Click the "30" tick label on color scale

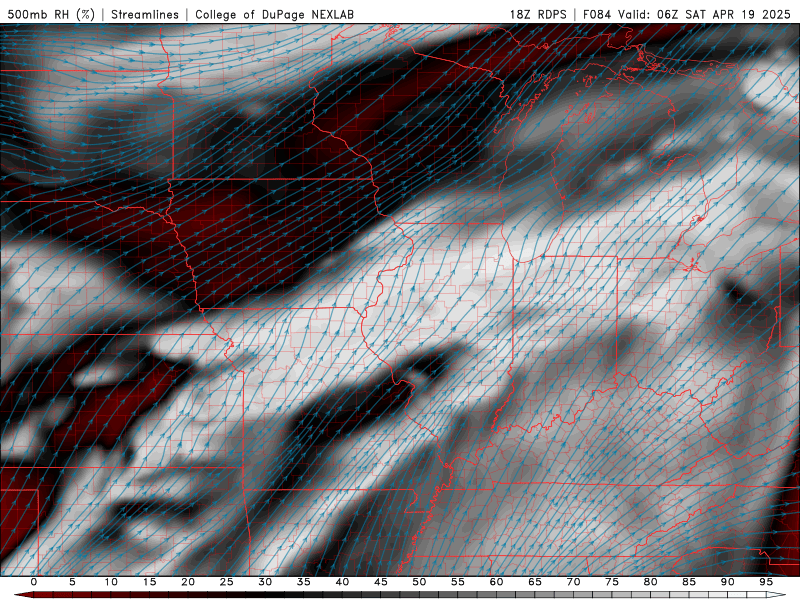[x=265, y=582]
